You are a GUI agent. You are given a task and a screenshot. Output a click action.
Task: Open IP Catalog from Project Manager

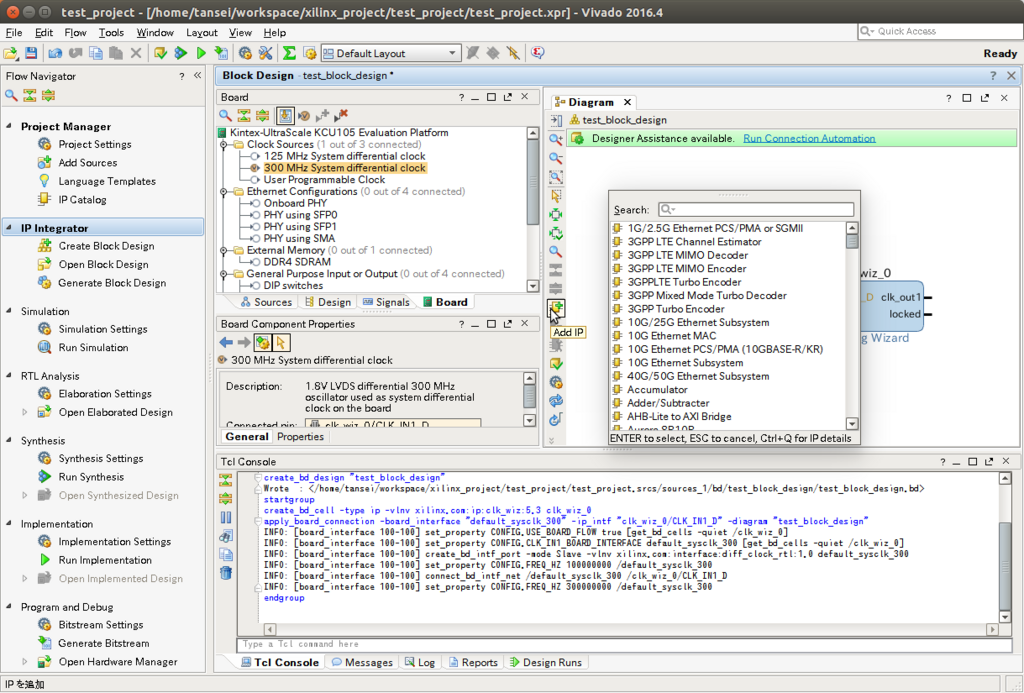[82, 200]
